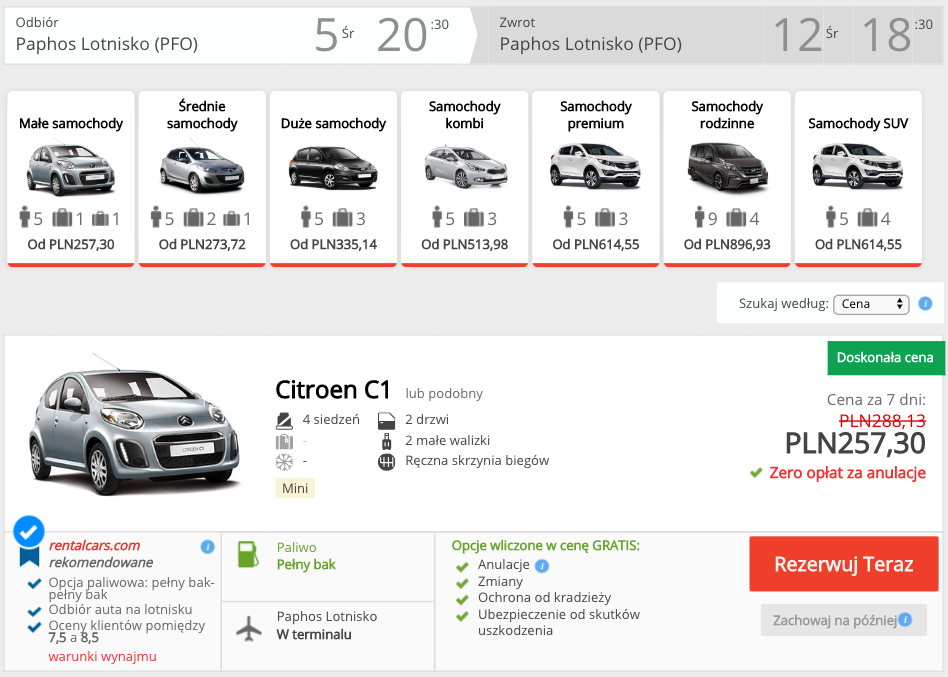
Task: Change pickup time 20:30
Action: [x=413, y=34]
